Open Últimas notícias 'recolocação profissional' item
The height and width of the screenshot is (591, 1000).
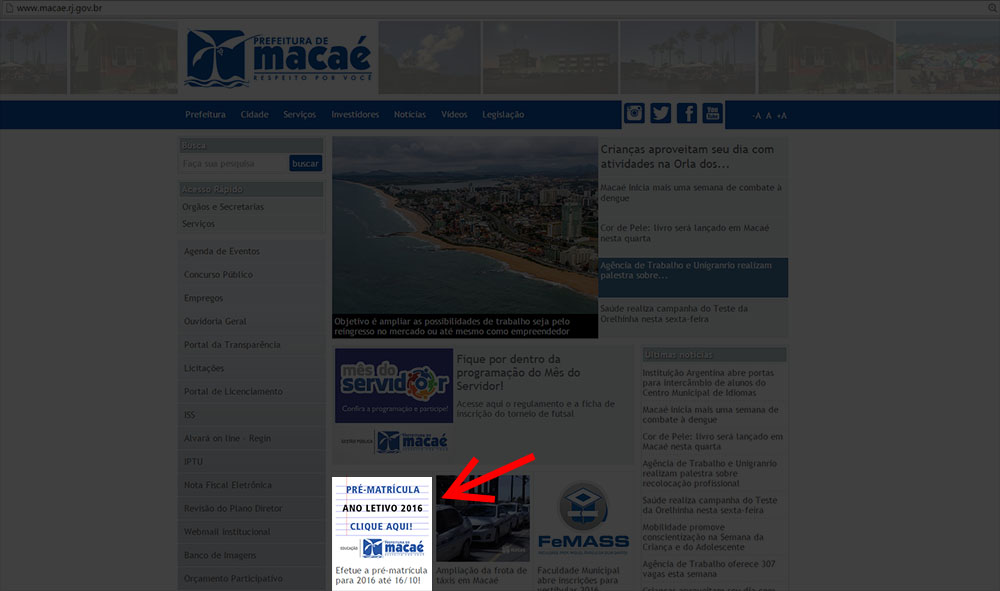coord(709,473)
